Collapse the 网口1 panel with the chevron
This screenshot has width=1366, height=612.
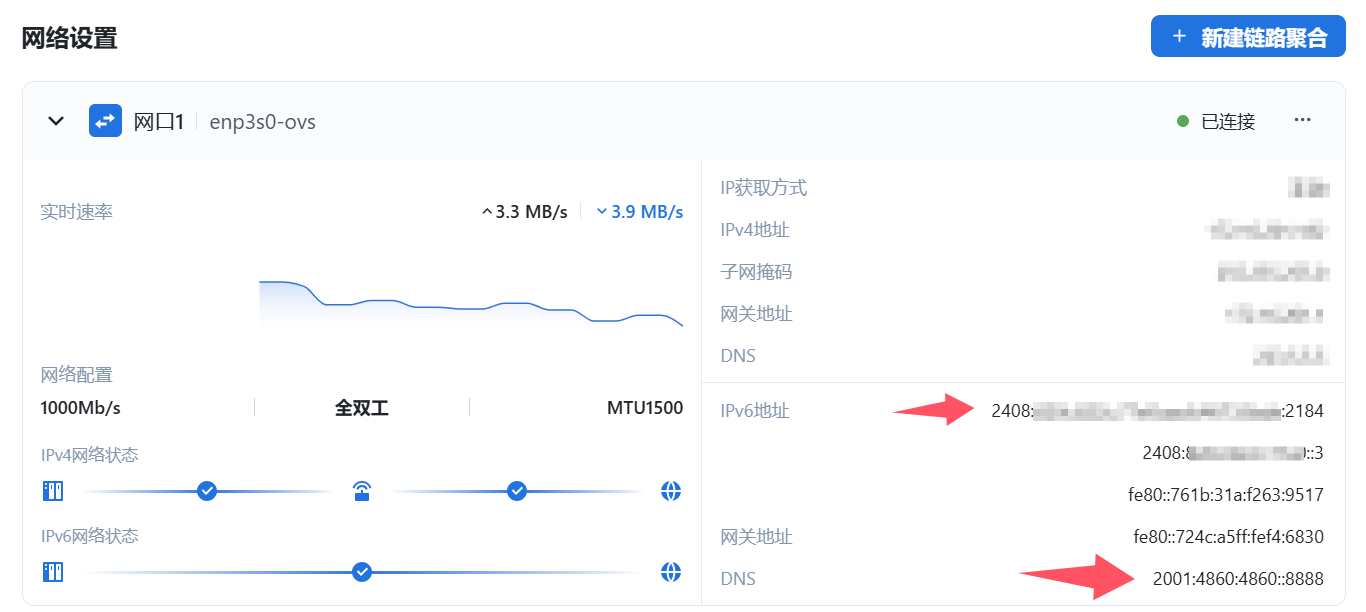point(57,121)
